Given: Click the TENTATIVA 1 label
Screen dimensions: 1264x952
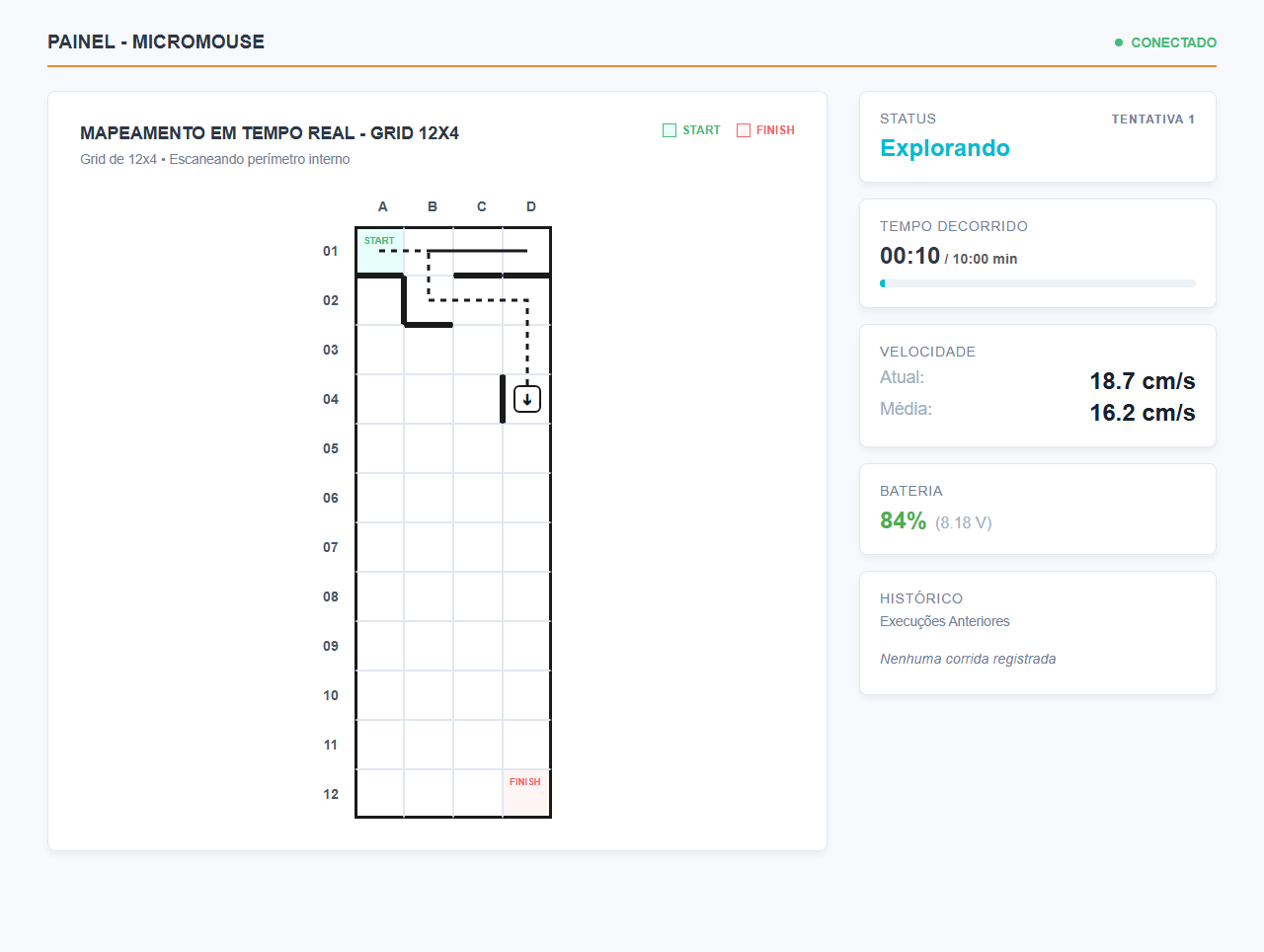Looking at the screenshot, I should point(1153,119).
